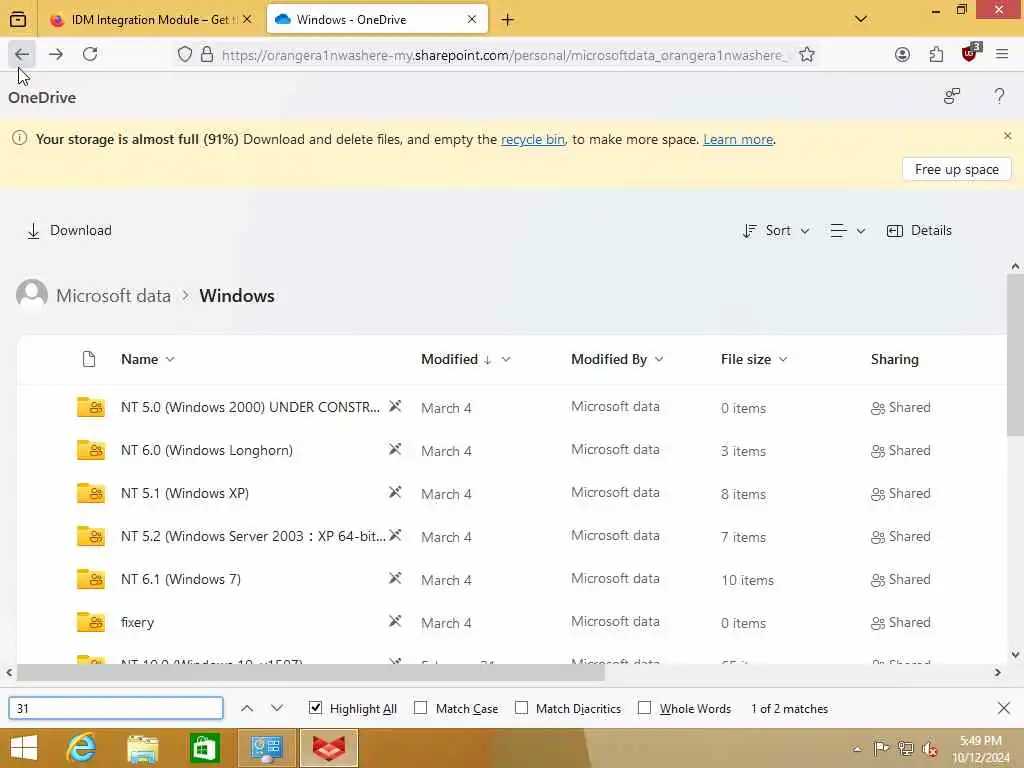Switch to IDM Integration Module tab
Viewport: 1024px width, 768px height.
[149, 20]
